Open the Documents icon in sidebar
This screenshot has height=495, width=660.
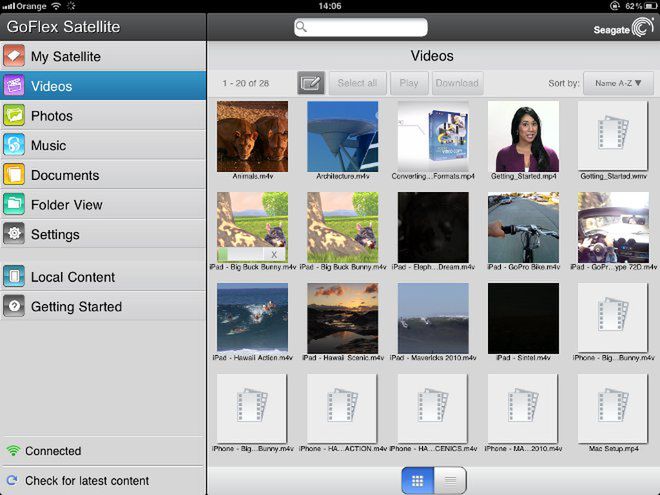click(x=14, y=175)
